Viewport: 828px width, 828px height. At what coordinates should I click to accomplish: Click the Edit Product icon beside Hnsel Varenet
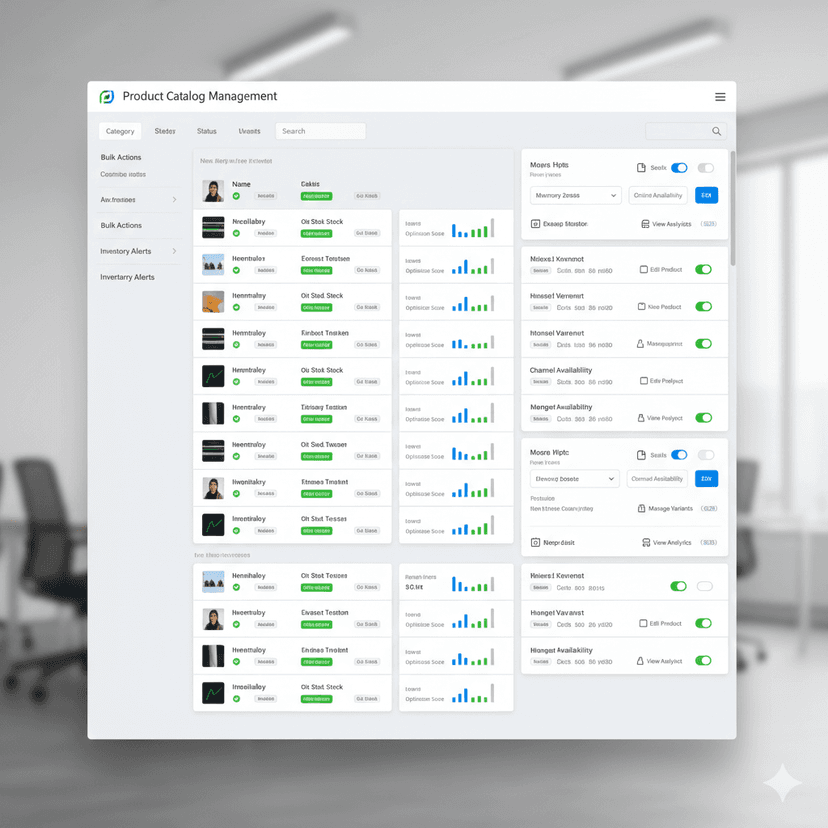(x=644, y=307)
